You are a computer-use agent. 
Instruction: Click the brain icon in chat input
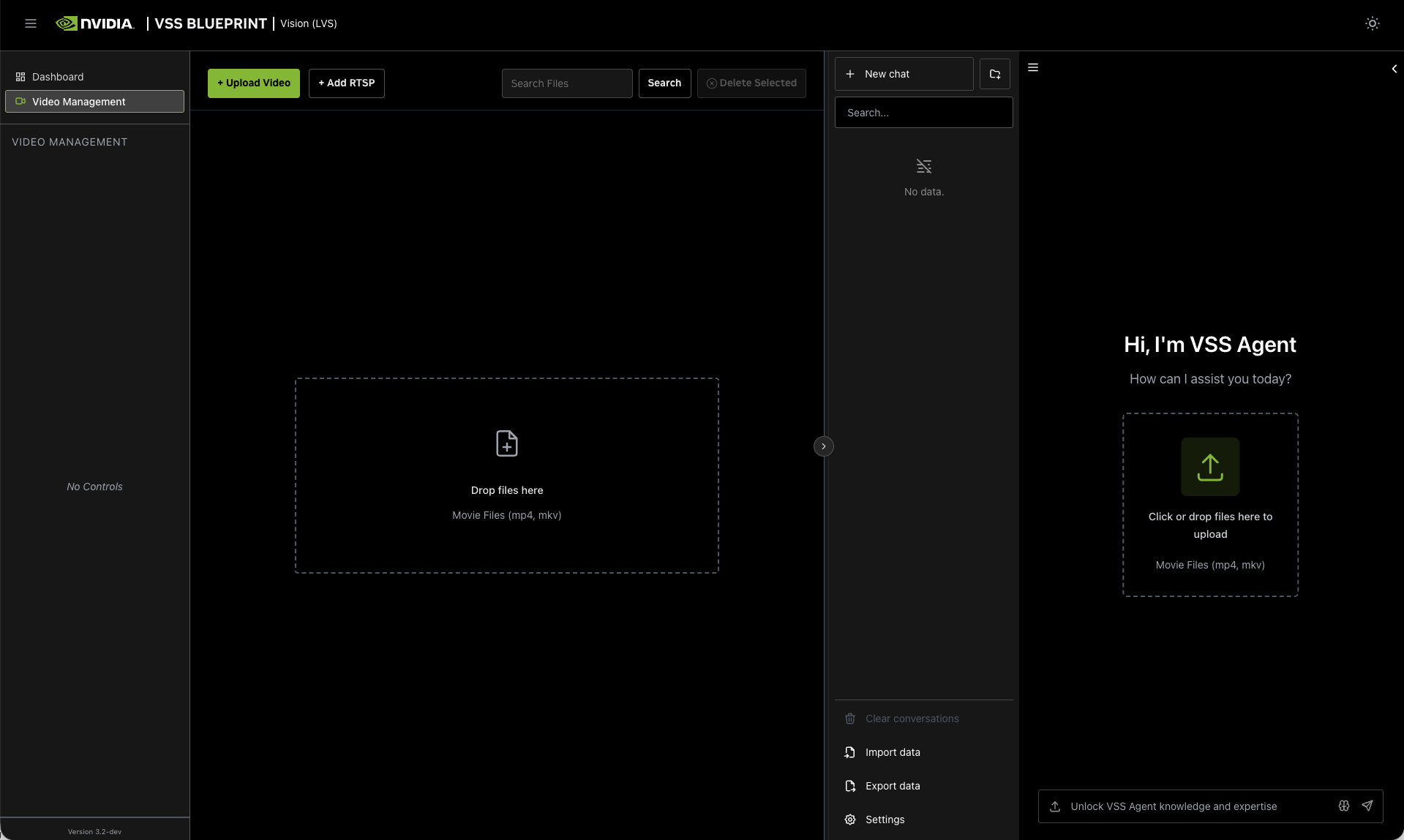(x=1344, y=806)
